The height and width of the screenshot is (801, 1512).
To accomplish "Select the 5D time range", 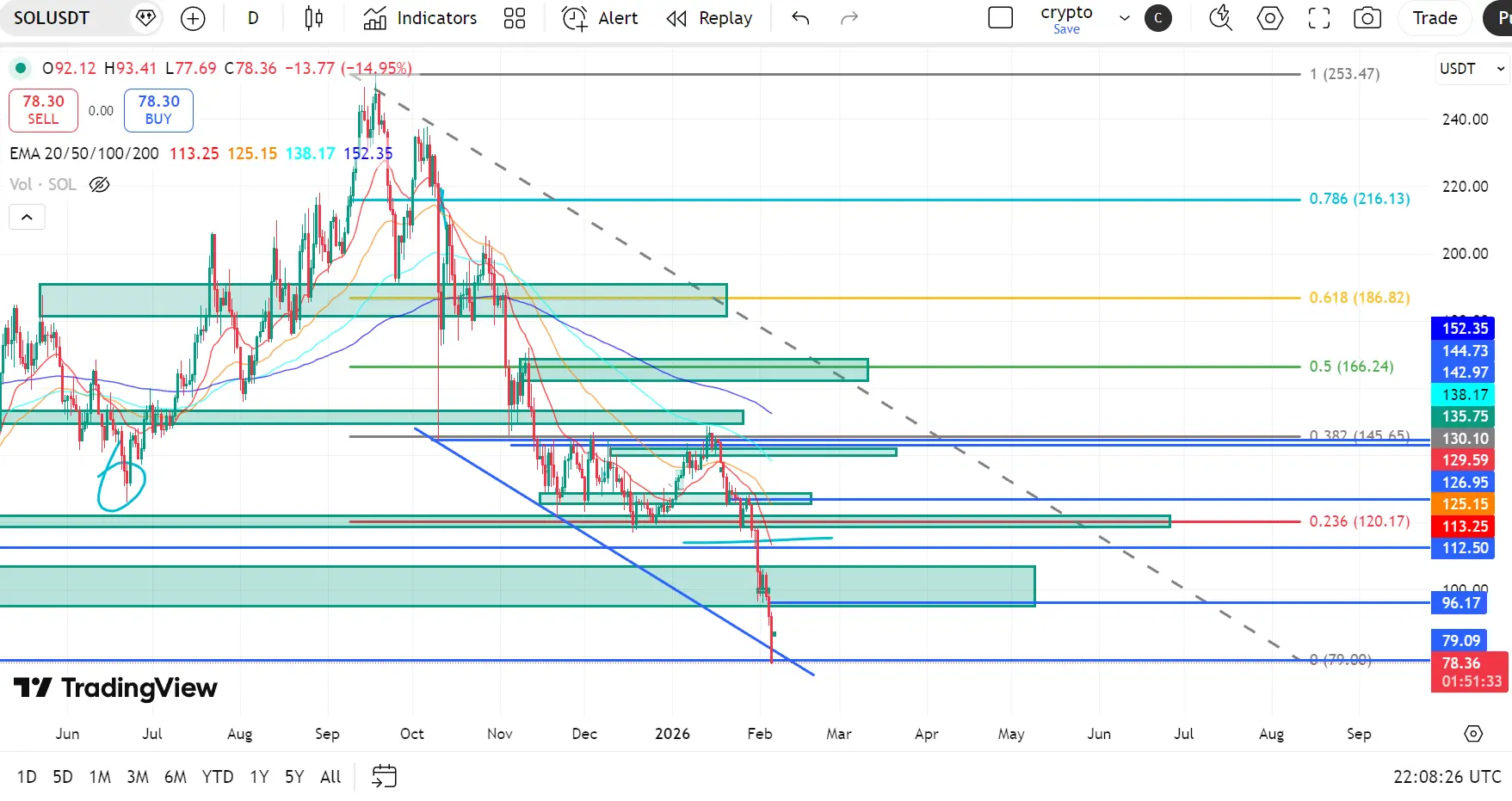I will coord(63,777).
